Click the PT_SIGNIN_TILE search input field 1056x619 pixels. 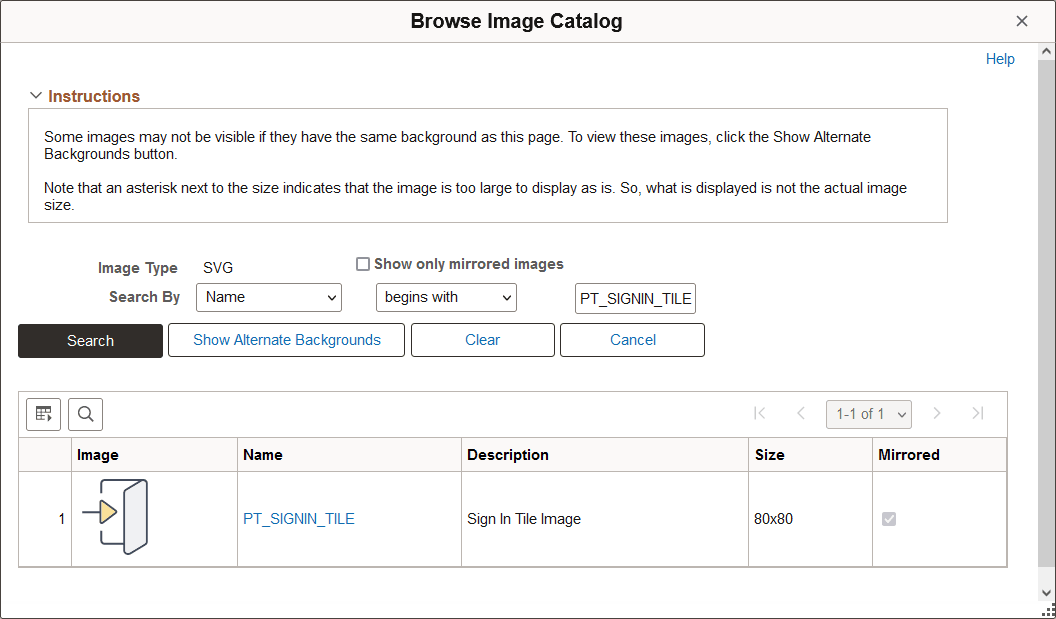coord(635,297)
